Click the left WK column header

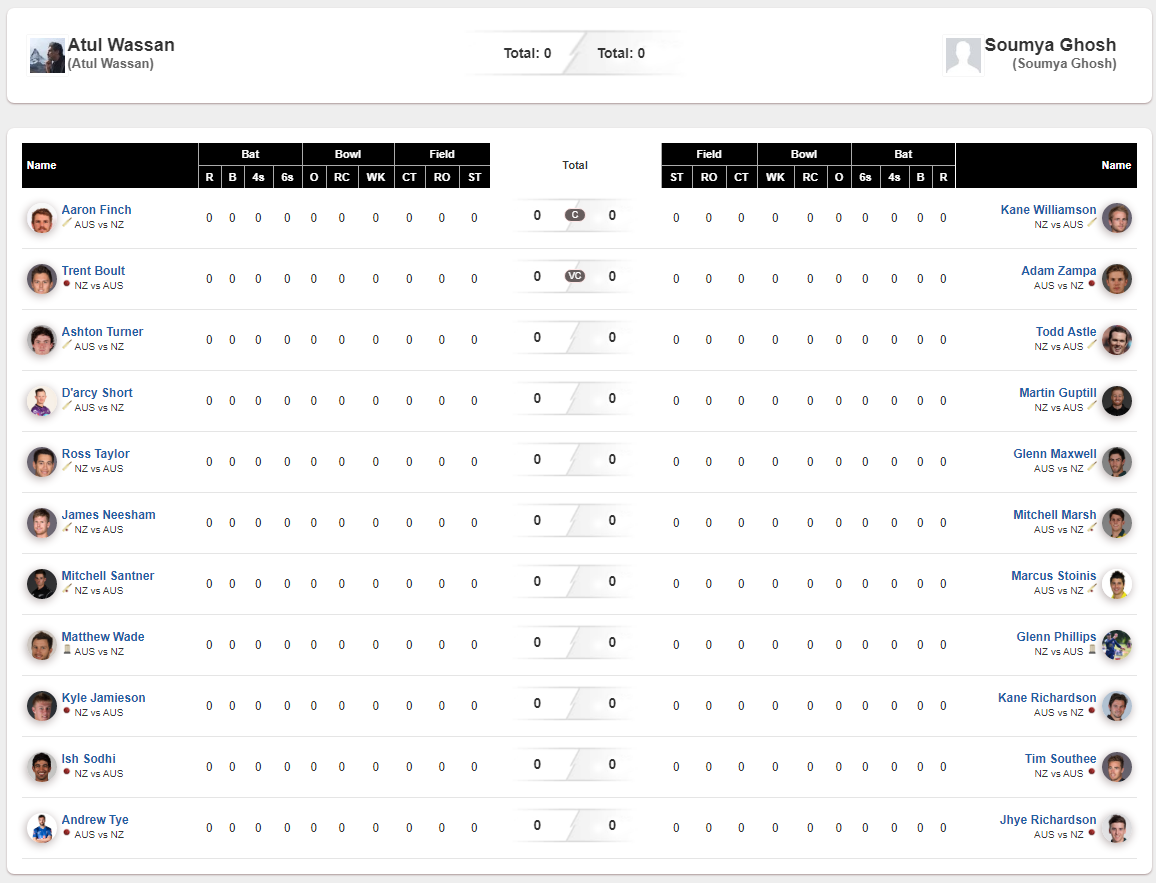coord(376,177)
